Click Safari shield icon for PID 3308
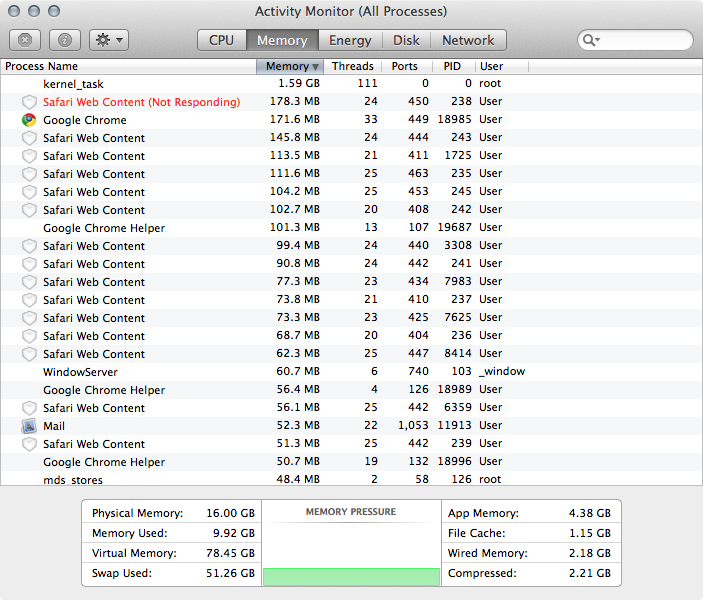This screenshot has height=600, width=703. [29, 246]
